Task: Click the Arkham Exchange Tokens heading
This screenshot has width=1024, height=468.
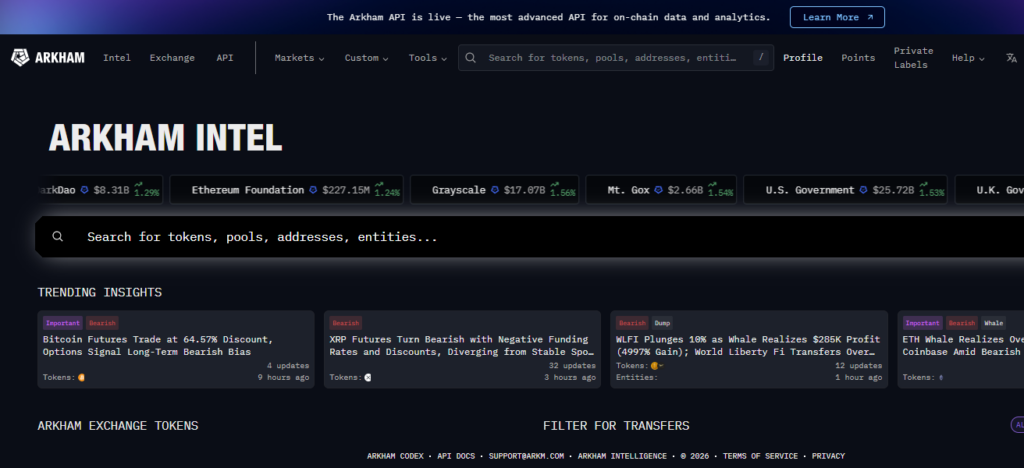Action: click(x=118, y=426)
